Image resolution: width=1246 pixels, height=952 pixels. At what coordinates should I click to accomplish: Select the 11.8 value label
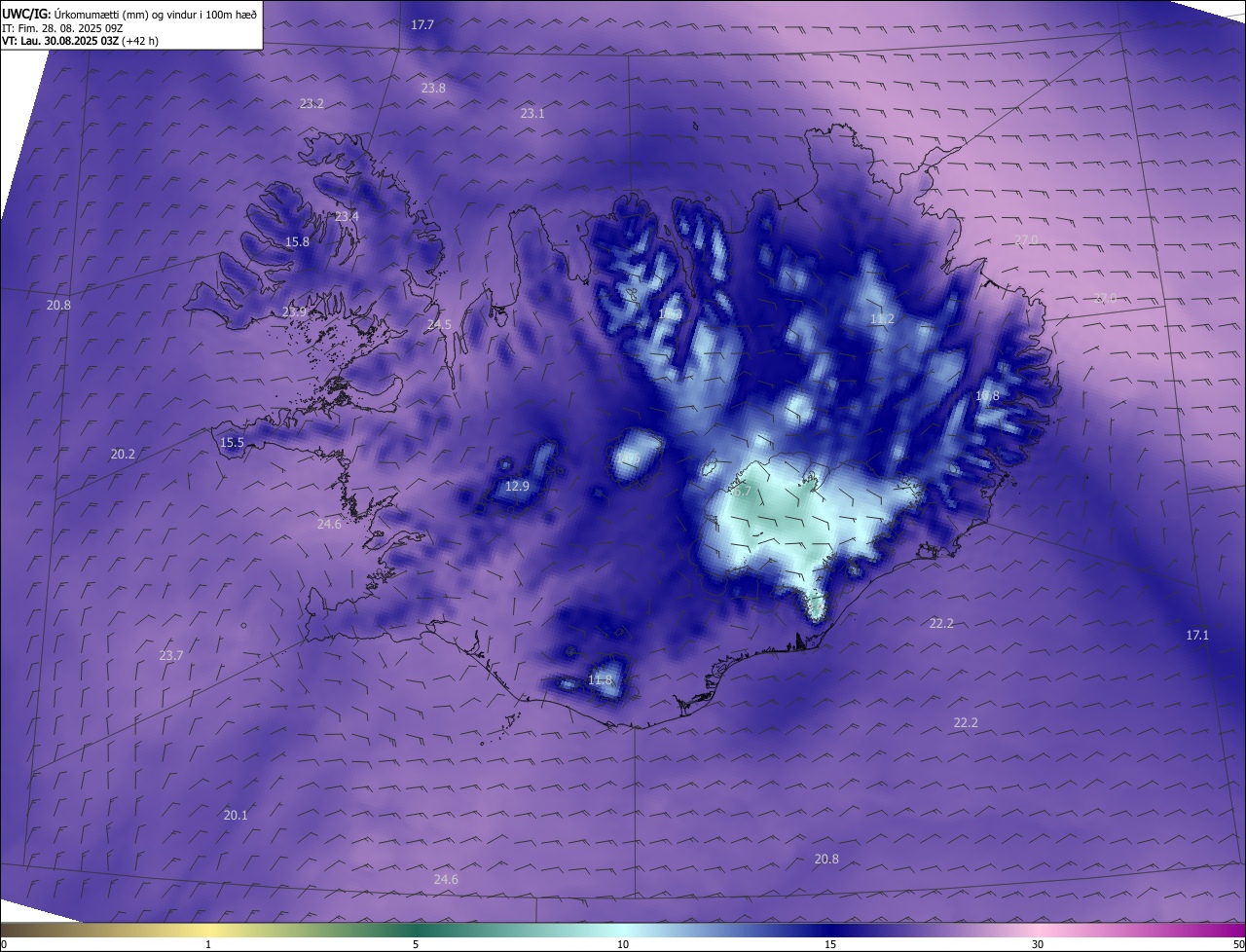point(601,680)
